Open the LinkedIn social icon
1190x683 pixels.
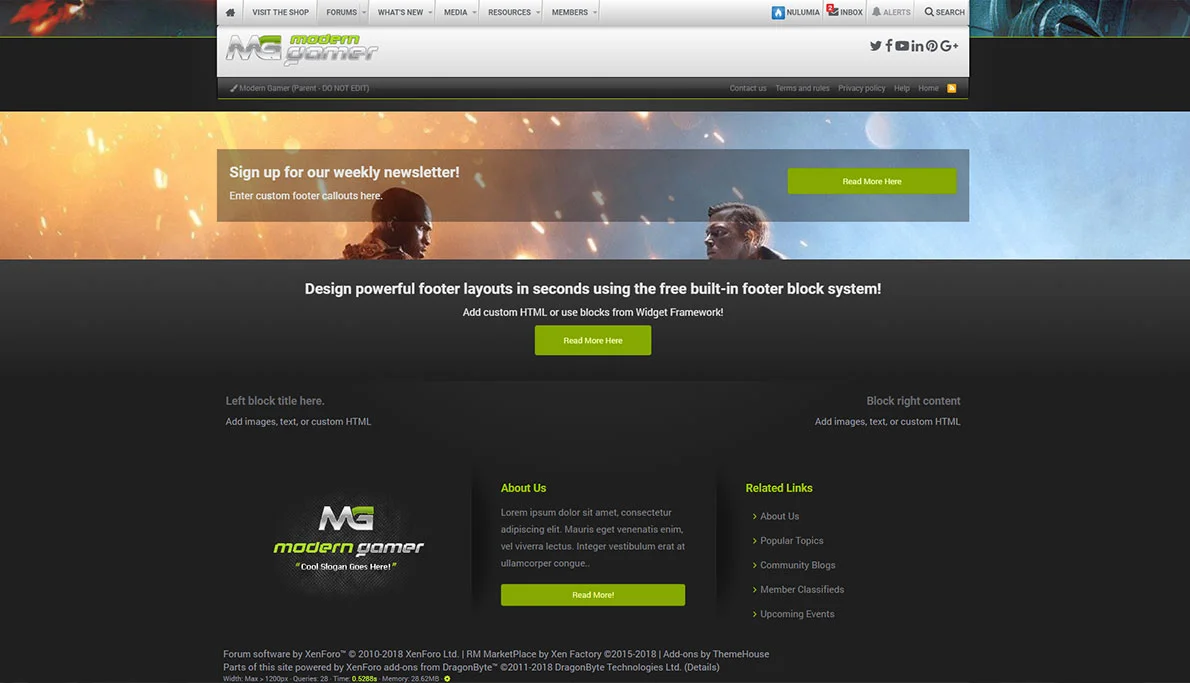pos(917,46)
